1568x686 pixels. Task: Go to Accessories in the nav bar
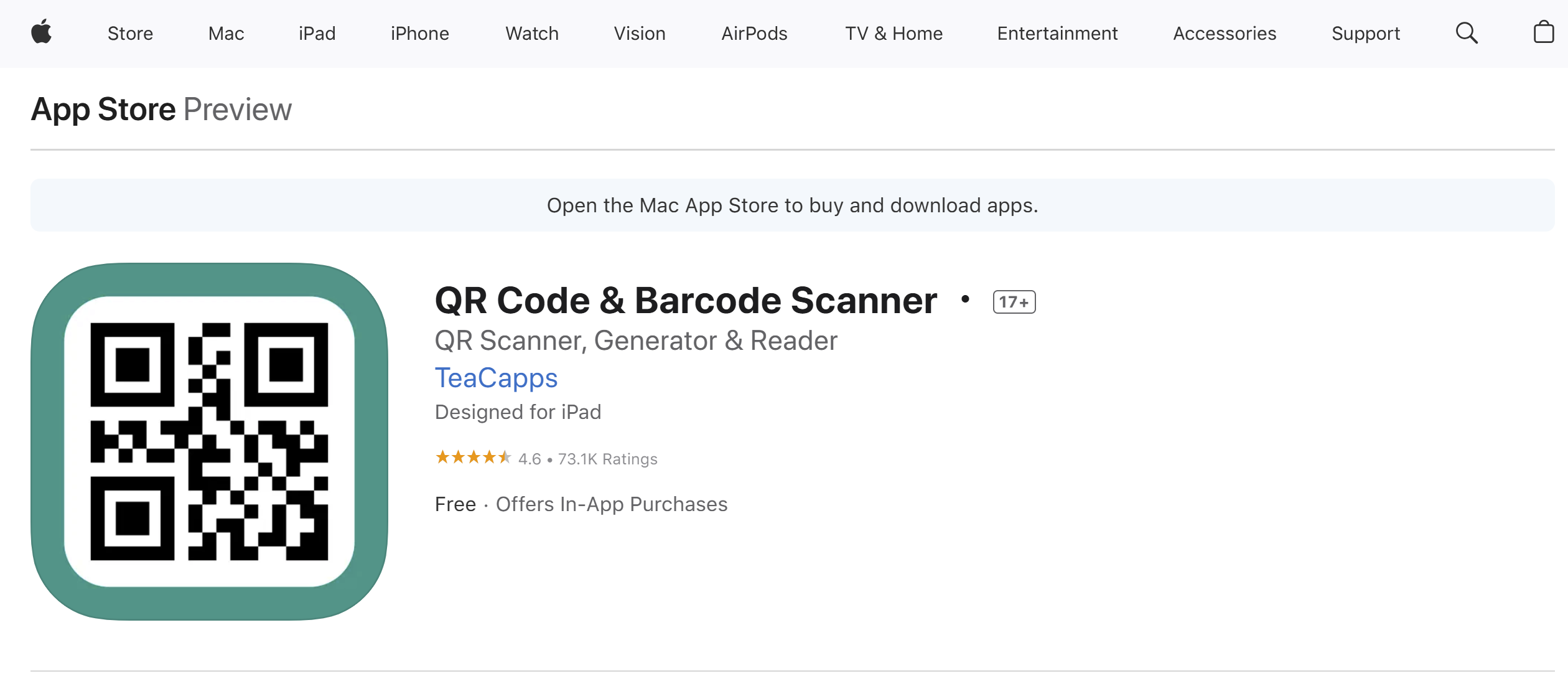click(x=1225, y=33)
